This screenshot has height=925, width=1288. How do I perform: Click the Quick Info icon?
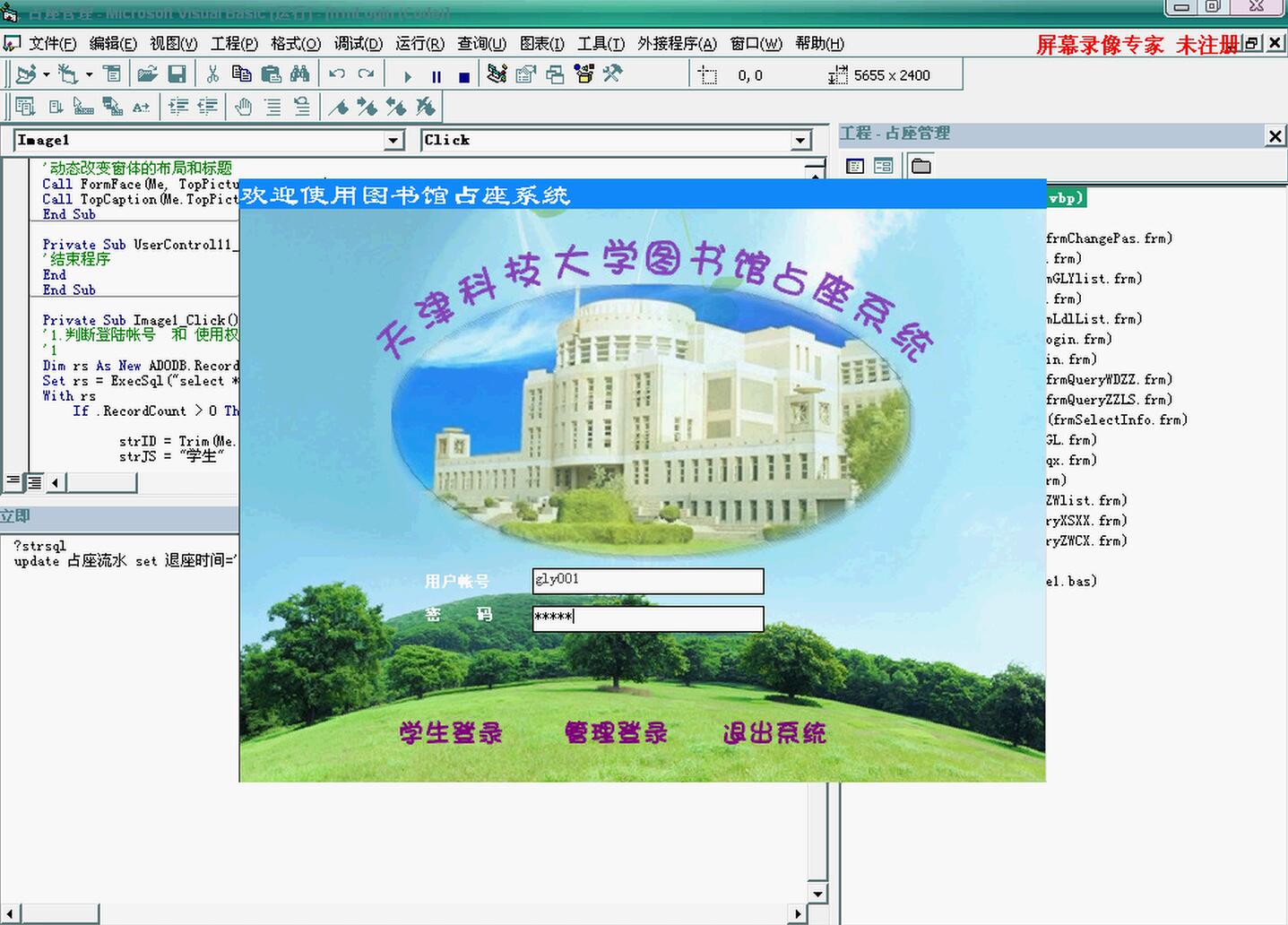pyautogui.click(x=83, y=107)
